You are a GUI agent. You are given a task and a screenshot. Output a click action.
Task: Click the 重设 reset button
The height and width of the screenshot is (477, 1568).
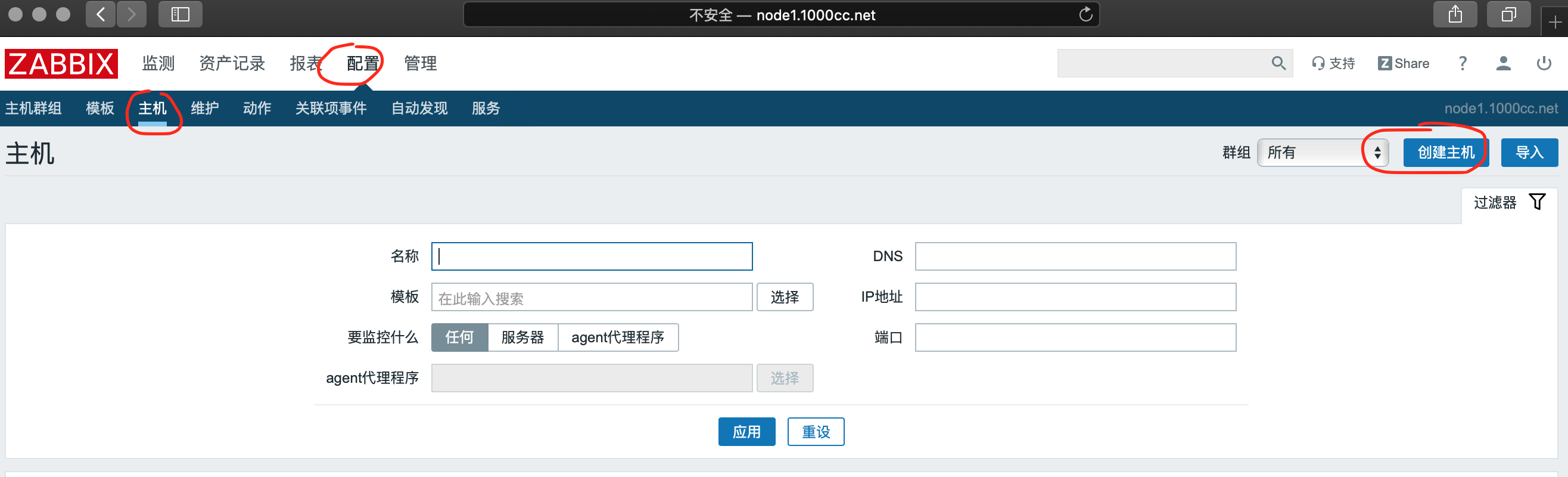815,431
